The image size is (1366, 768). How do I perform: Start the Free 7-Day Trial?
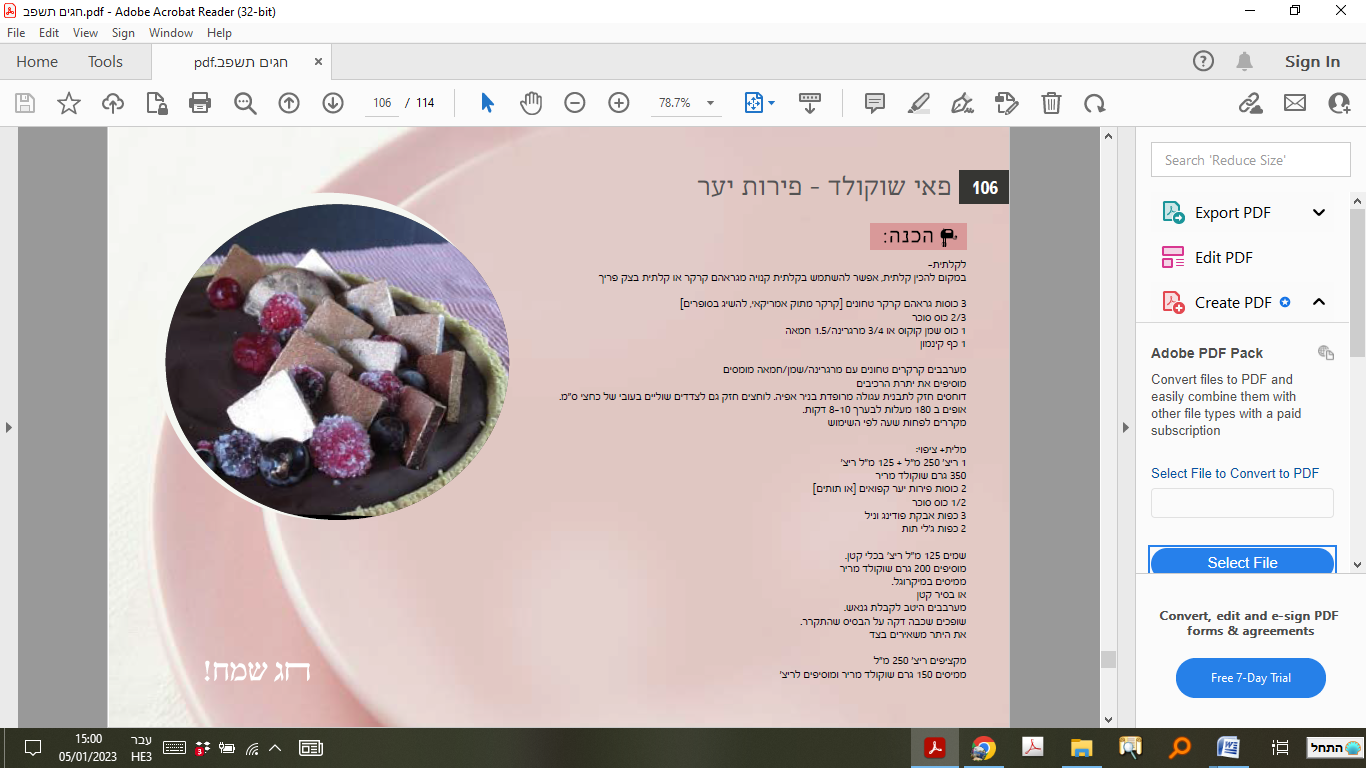pos(1251,678)
